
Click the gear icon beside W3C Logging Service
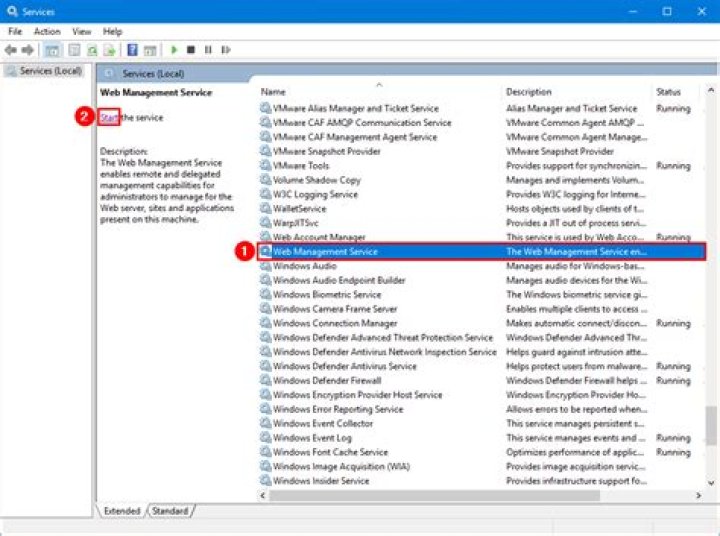coord(265,194)
